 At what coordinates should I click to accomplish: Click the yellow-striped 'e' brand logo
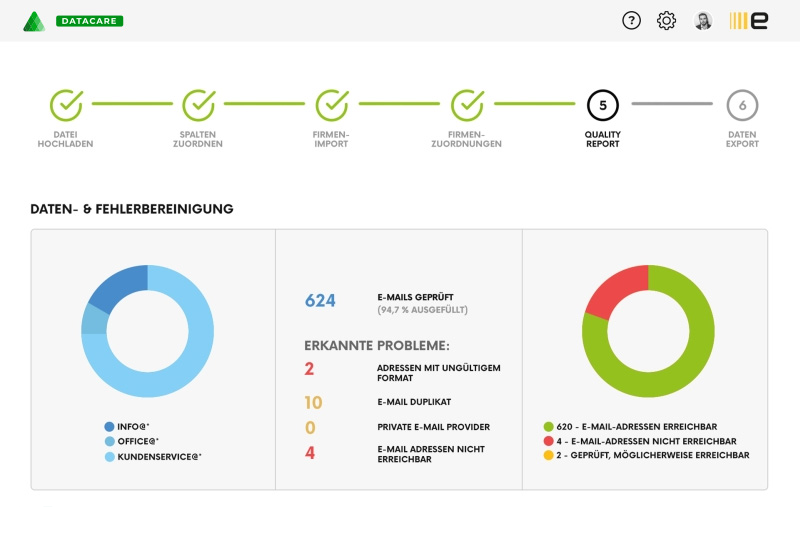[x=748, y=21]
